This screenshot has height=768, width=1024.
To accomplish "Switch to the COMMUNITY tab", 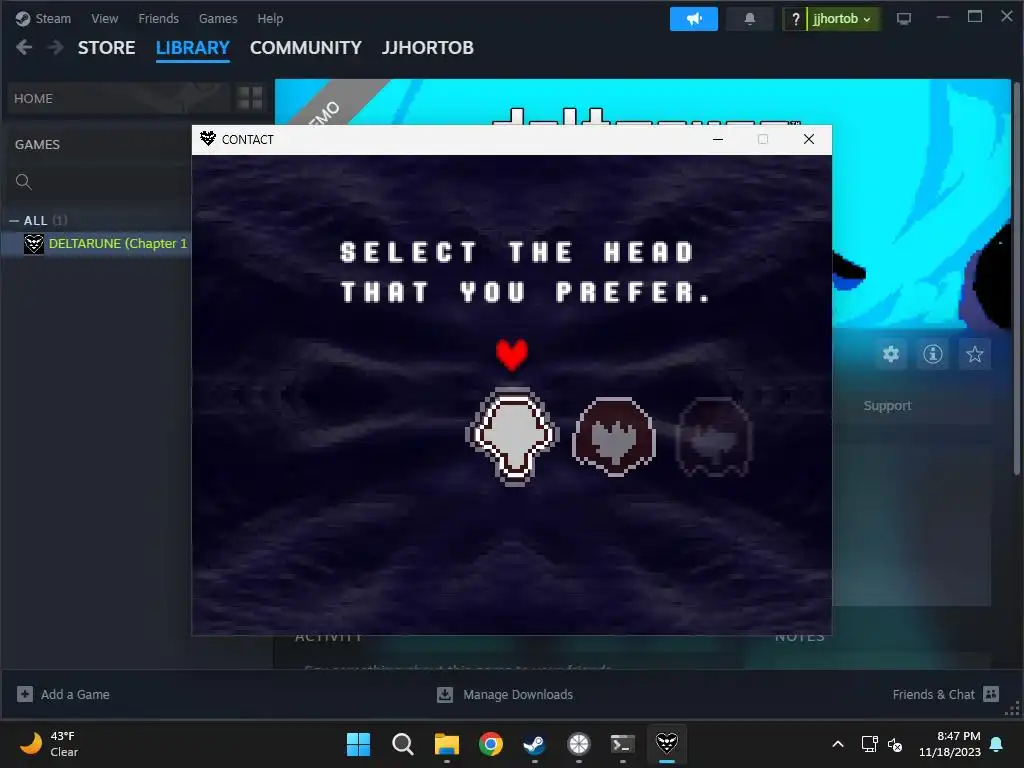I will tap(306, 48).
